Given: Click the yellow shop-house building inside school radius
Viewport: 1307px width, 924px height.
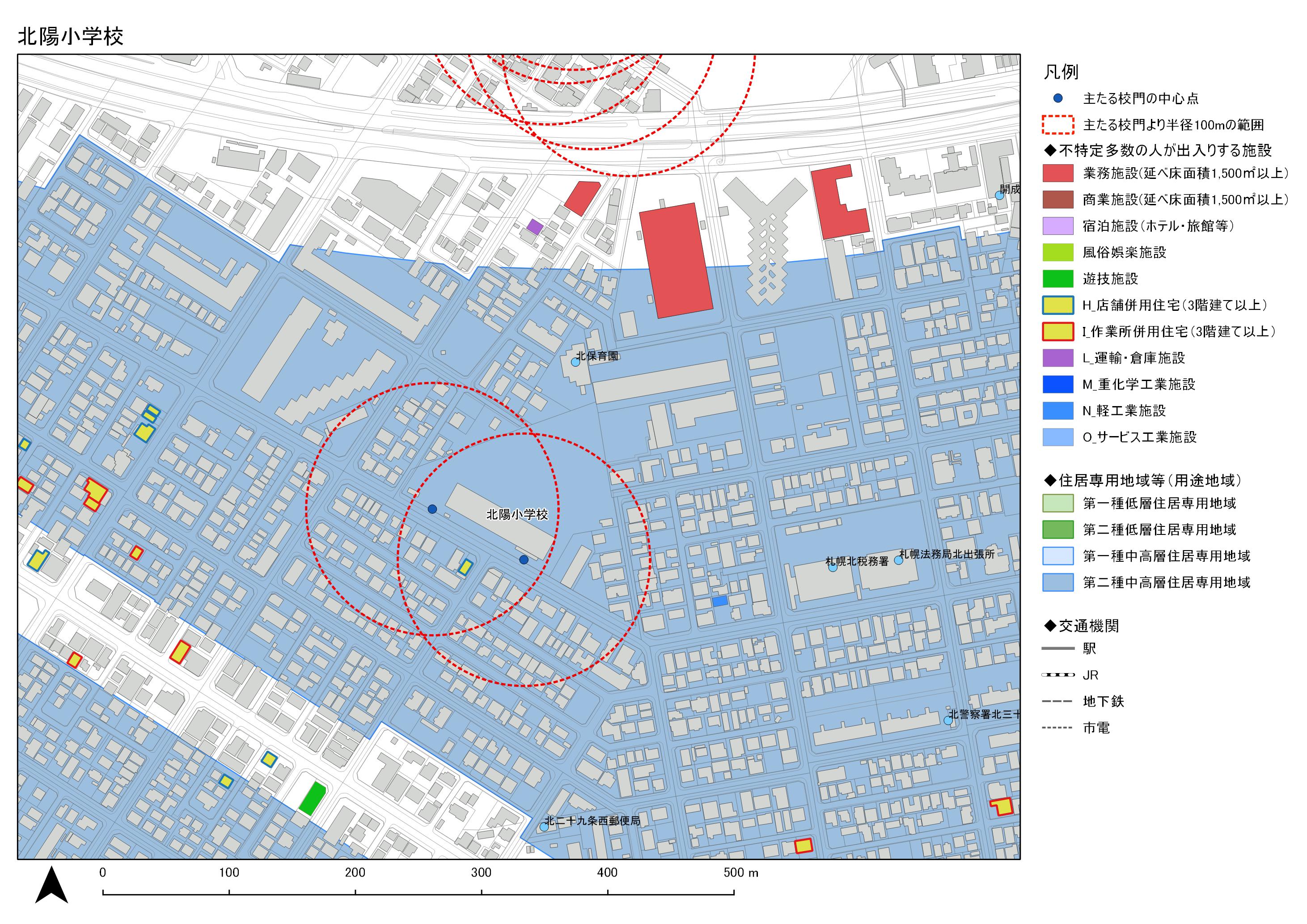Looking at the screenshot, I should (465, 567).
